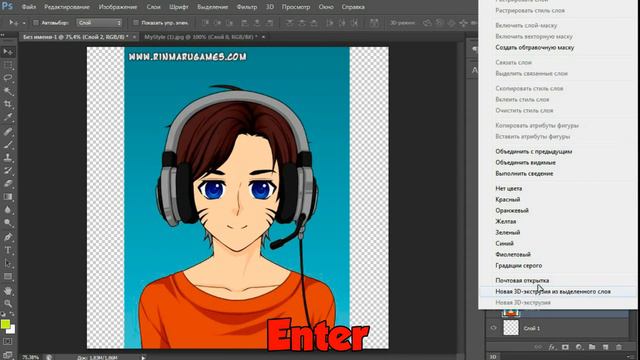Click Auto-Align Layers icon in options bar
Viewport: 640px width, 360px height.
point(374,23)
